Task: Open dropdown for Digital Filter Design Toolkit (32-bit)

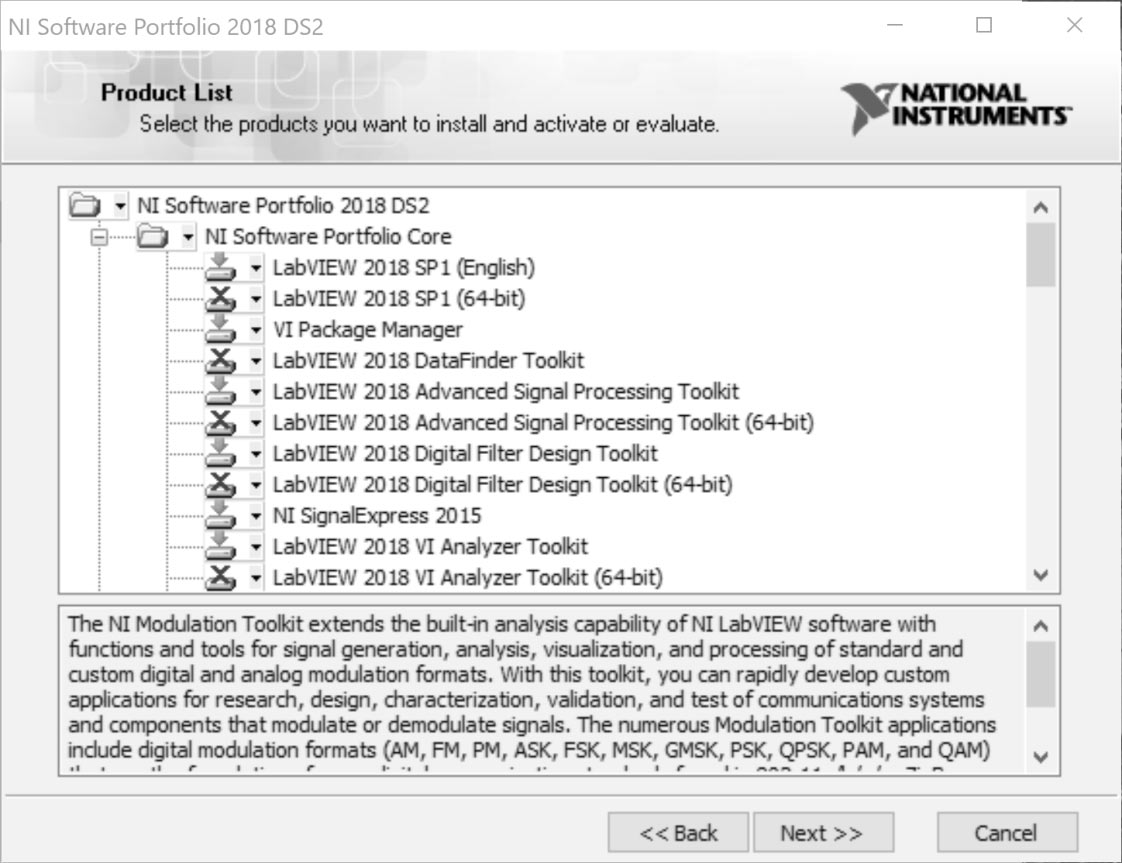Action: (256, 454)
